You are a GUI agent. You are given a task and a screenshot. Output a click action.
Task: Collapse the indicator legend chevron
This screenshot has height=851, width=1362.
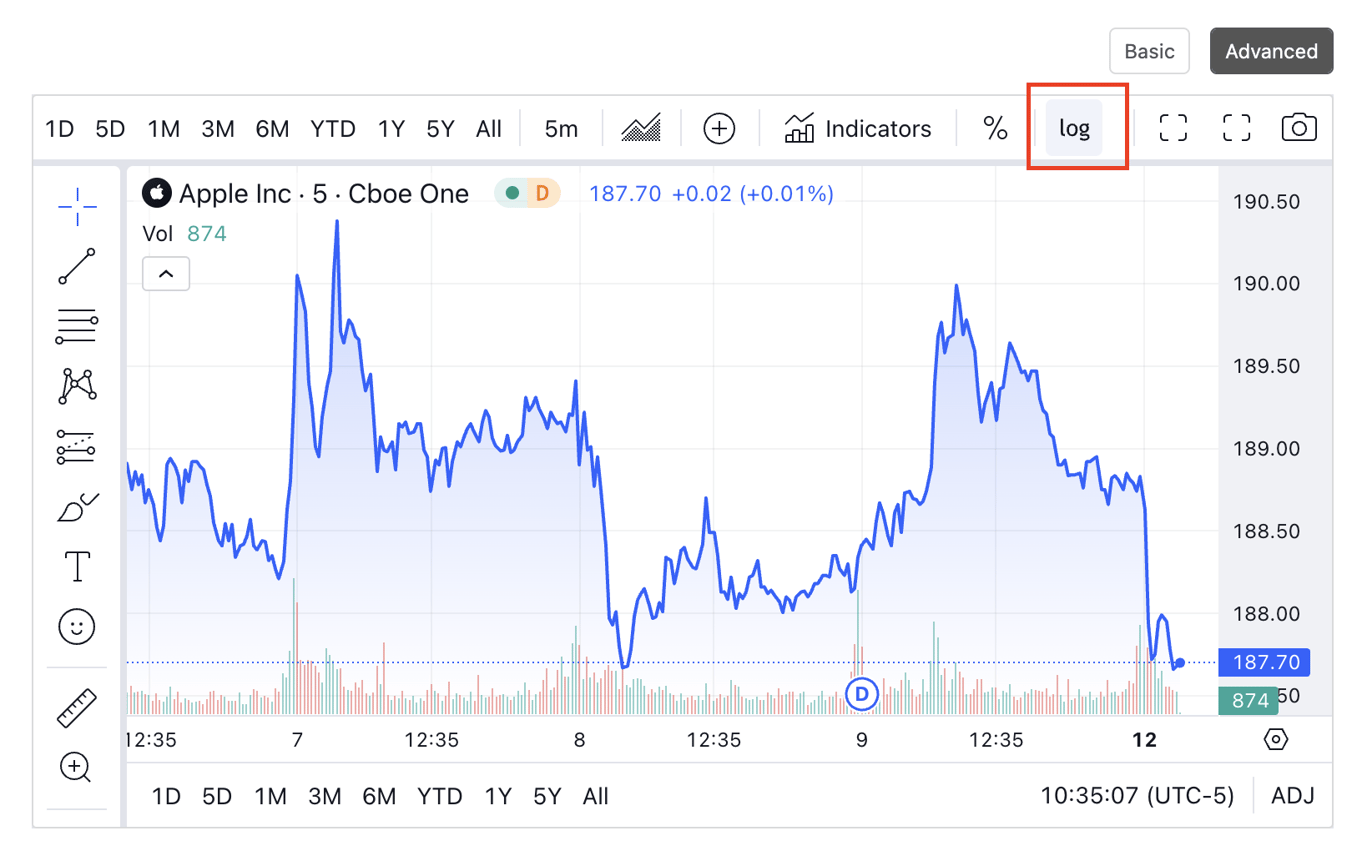[x=166, y=273]
